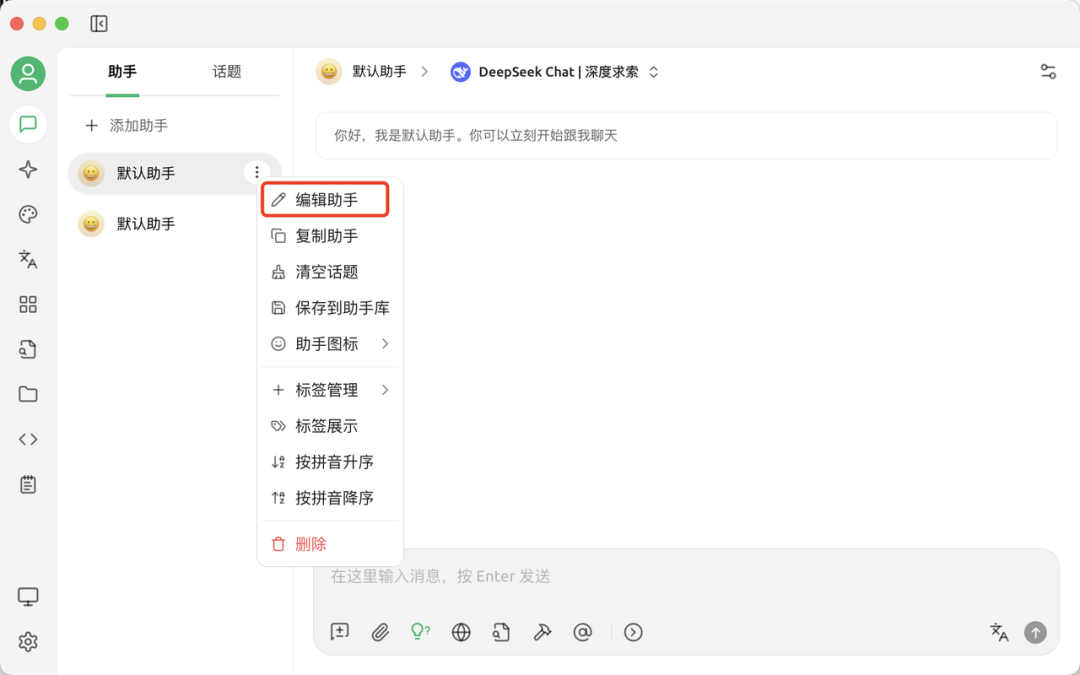Open the painting palette feature from sidebar
1080x675 pixels.
pos(28,214)
